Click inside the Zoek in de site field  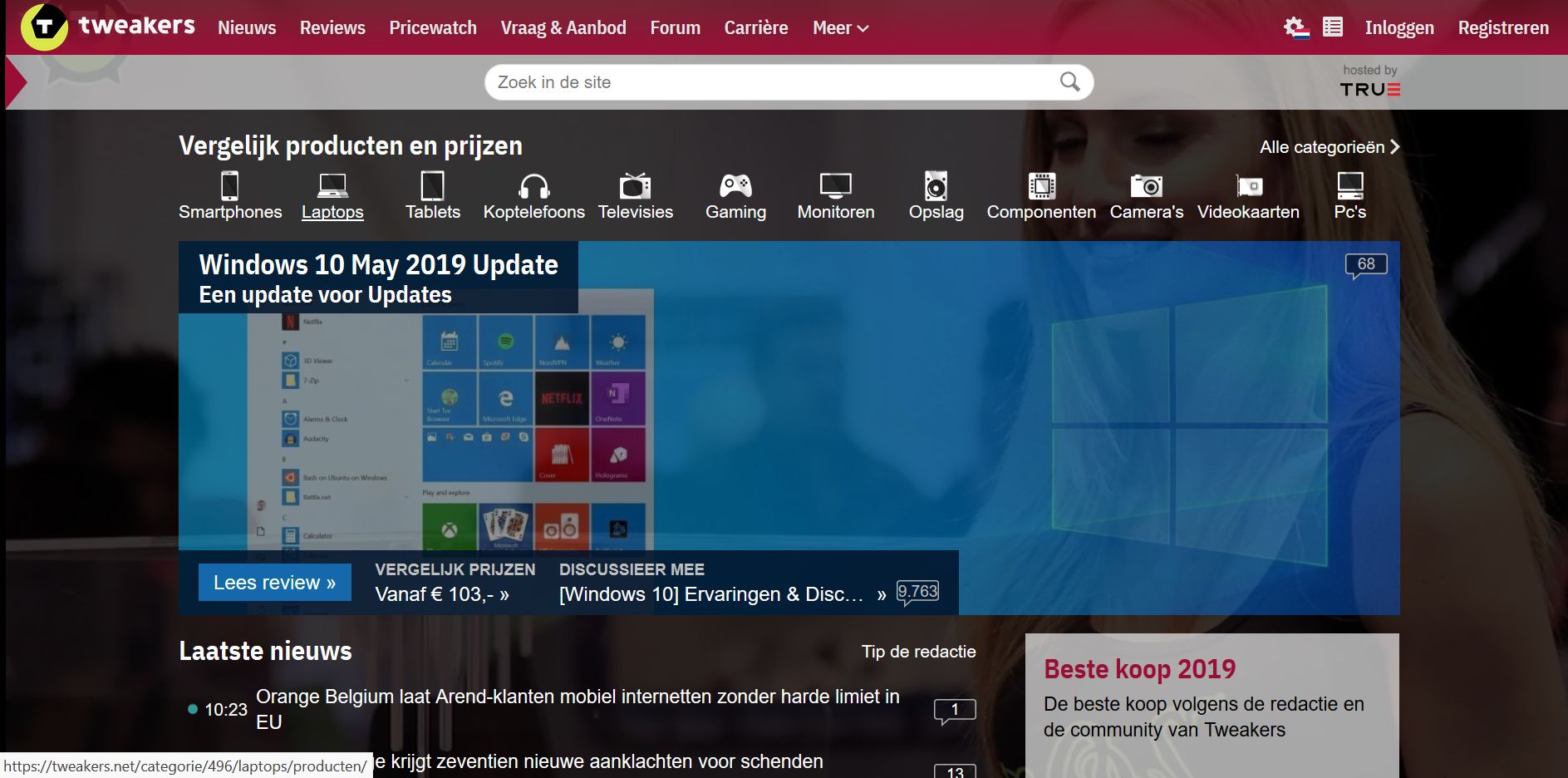coord(773,82)
